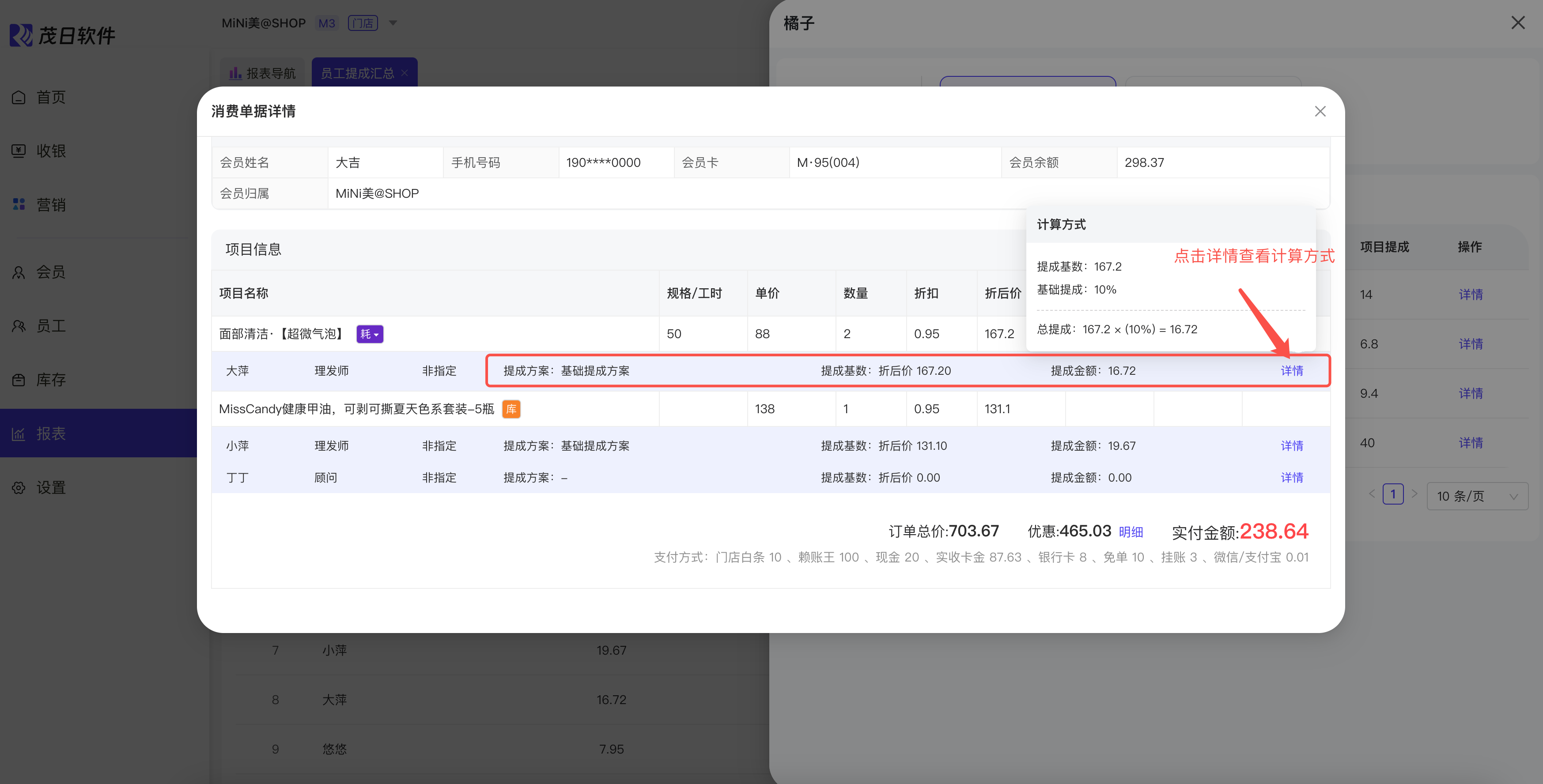Open 详情 link in 小萍 commission row
This screenshot has height=784, width=1543.
pos(1292,446)
